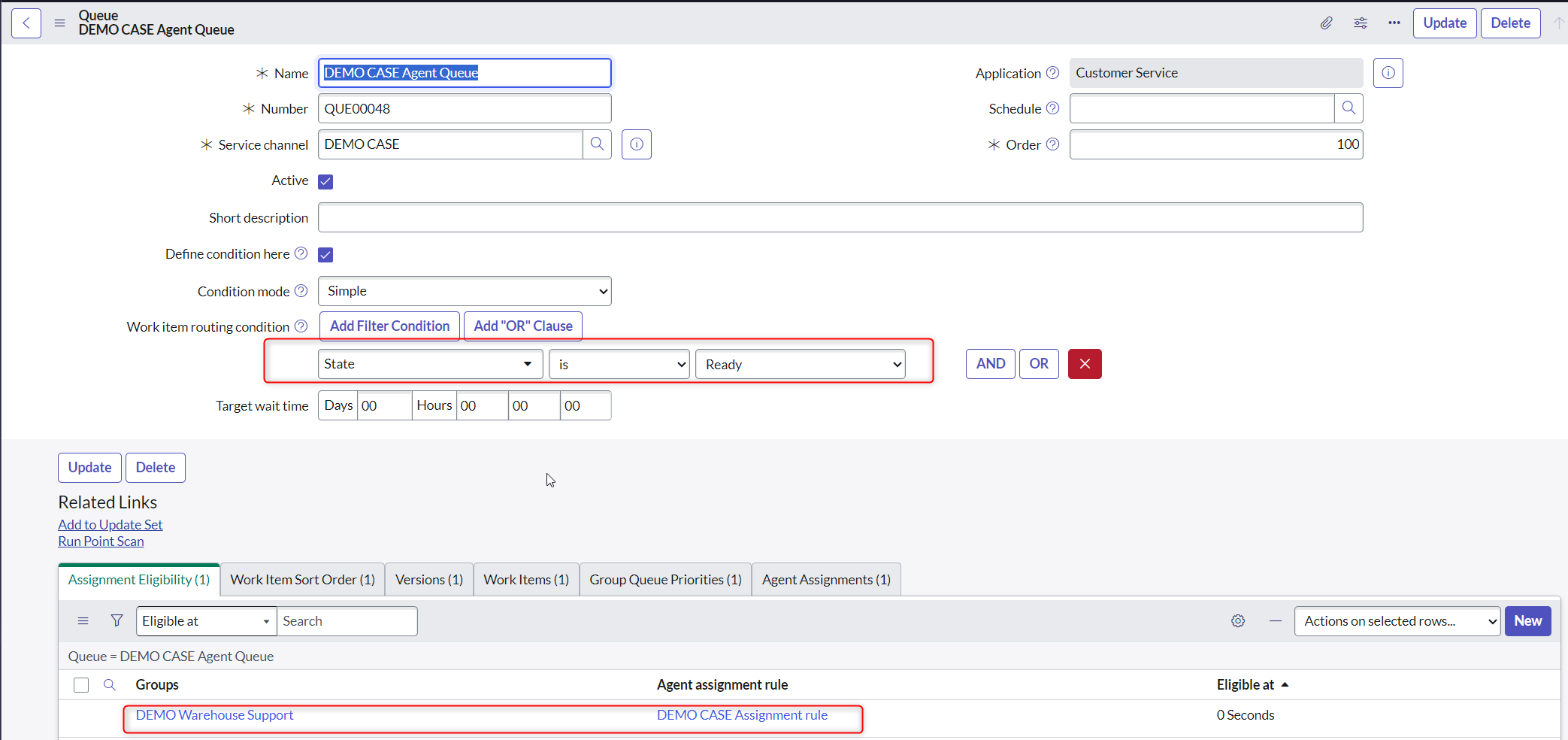Show help for the Order field
Screen dimensions: 1568x740
coord(1053,144)
